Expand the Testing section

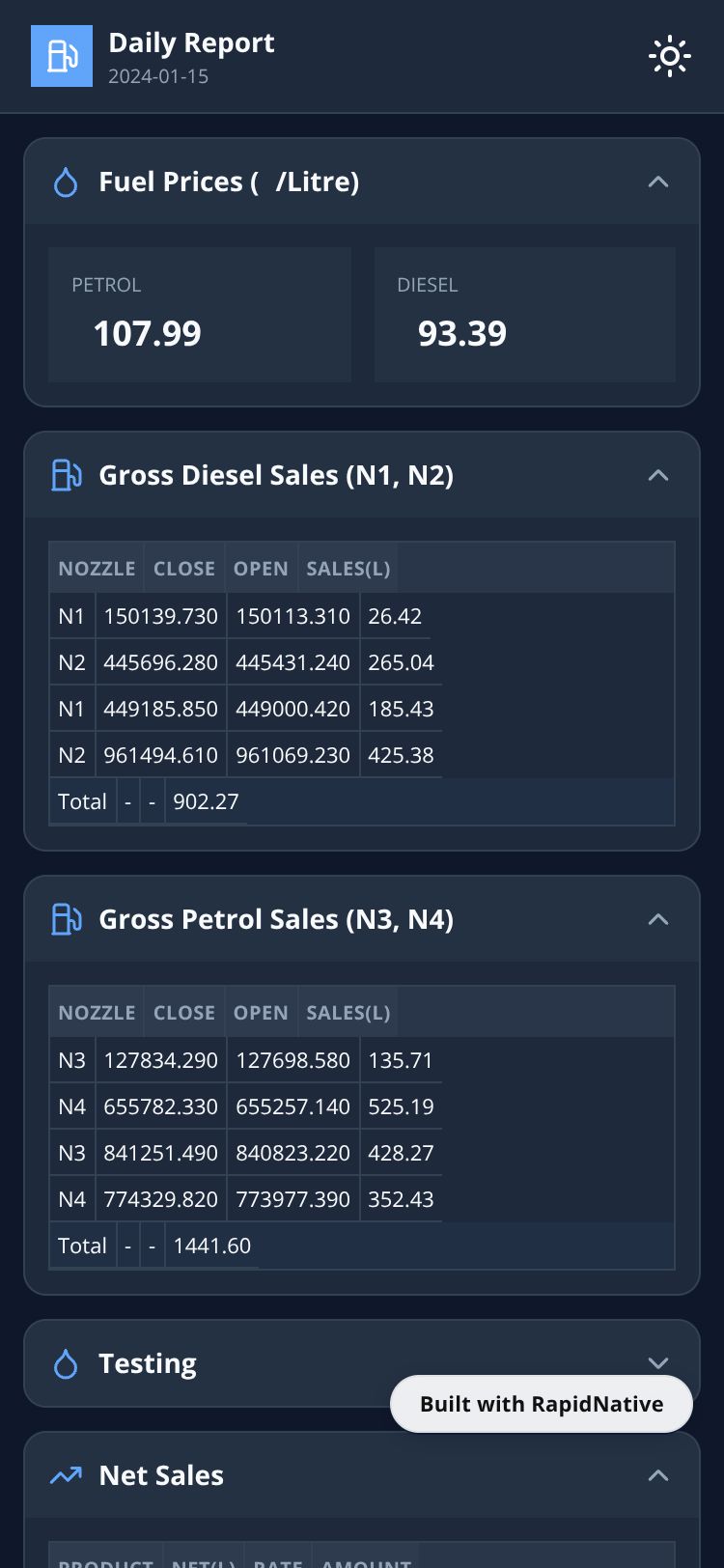tap(658, 1361)
